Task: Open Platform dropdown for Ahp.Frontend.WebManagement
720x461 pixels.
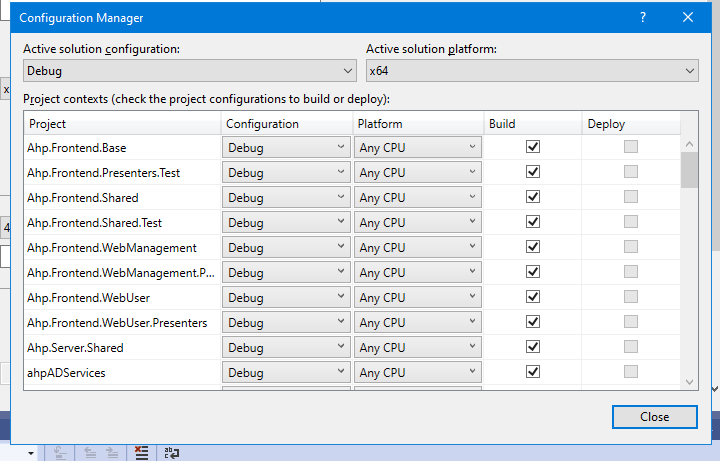Action: pyautogui.click(x=418, y=247)
